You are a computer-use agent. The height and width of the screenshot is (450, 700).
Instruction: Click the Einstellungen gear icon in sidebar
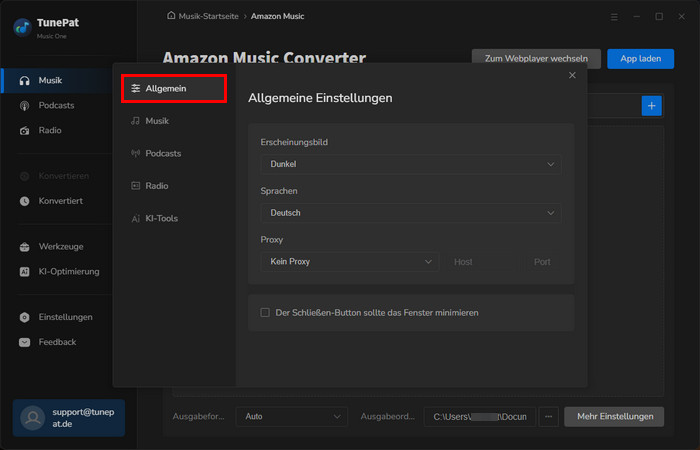(x=25, y=317)
